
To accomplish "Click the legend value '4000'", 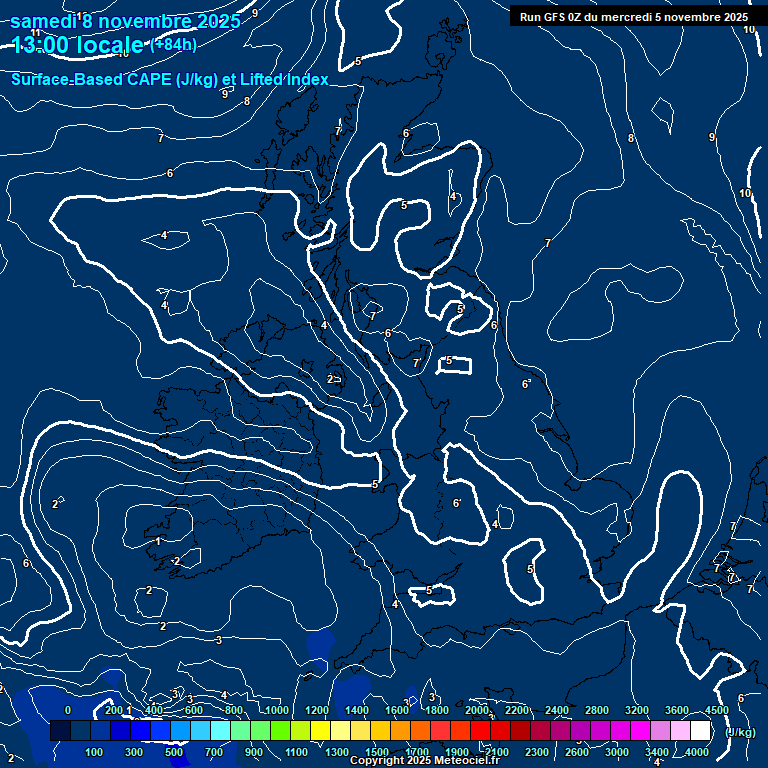I will [x=696, y=752].
